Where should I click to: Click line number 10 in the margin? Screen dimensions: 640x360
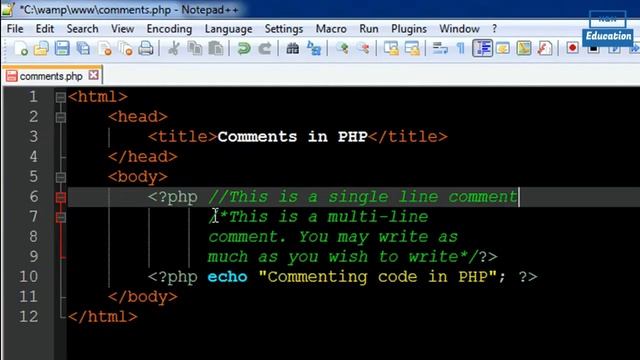pos(29,277)
